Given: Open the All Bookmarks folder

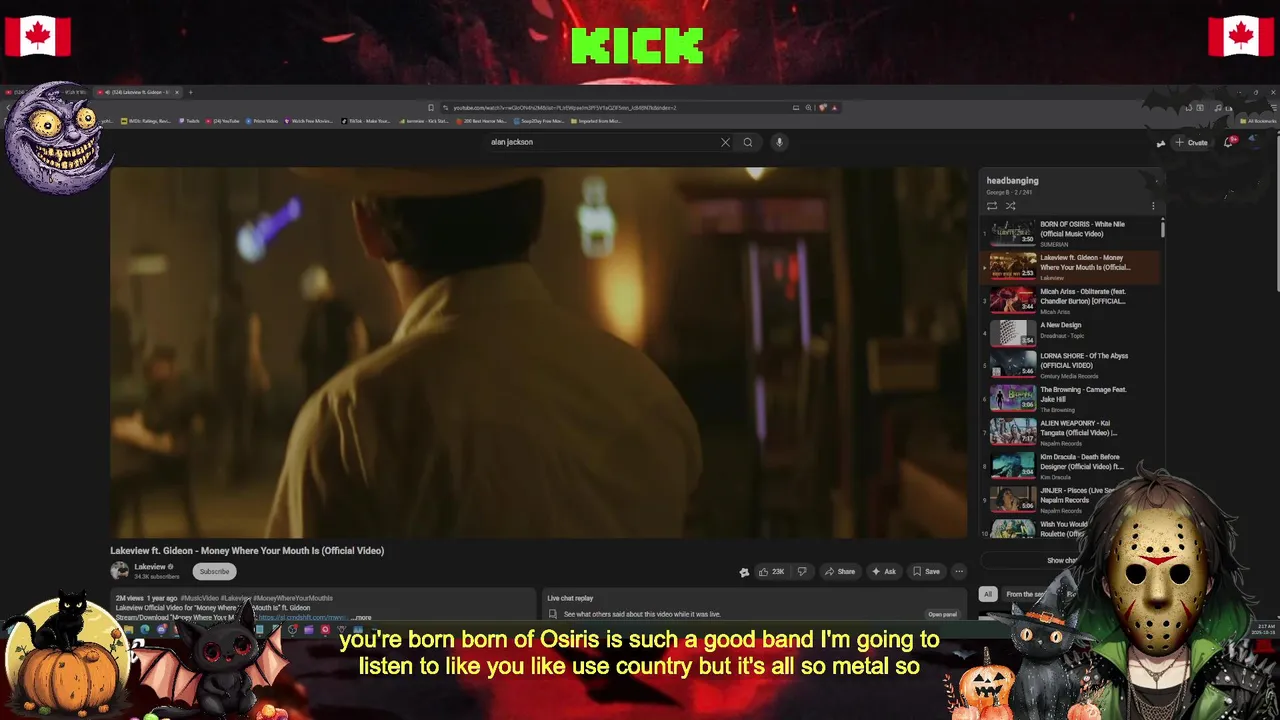Looking at the screenshot, I should coord(1258,121).
